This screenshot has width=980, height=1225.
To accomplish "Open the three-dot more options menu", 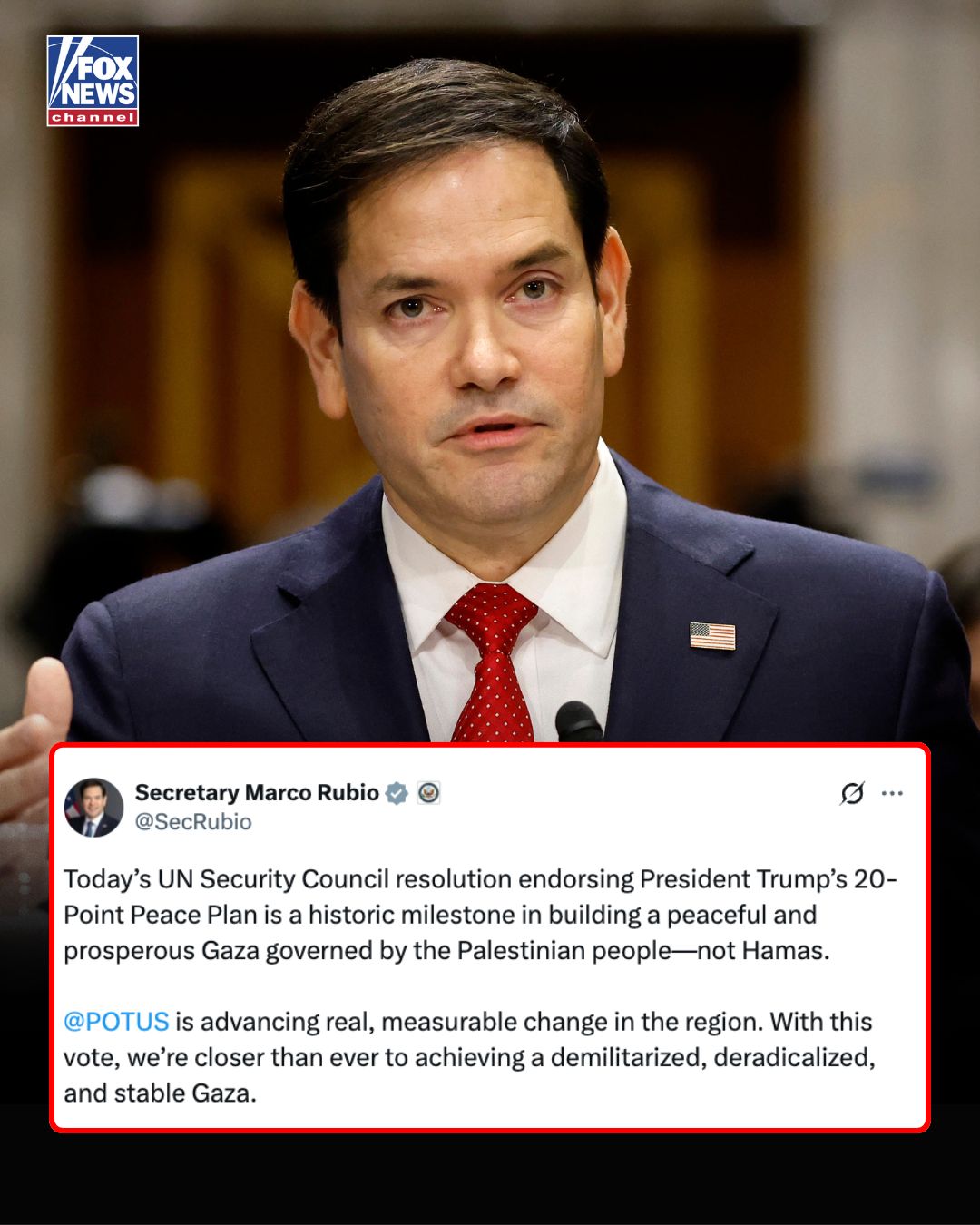I will click(892, 793).
